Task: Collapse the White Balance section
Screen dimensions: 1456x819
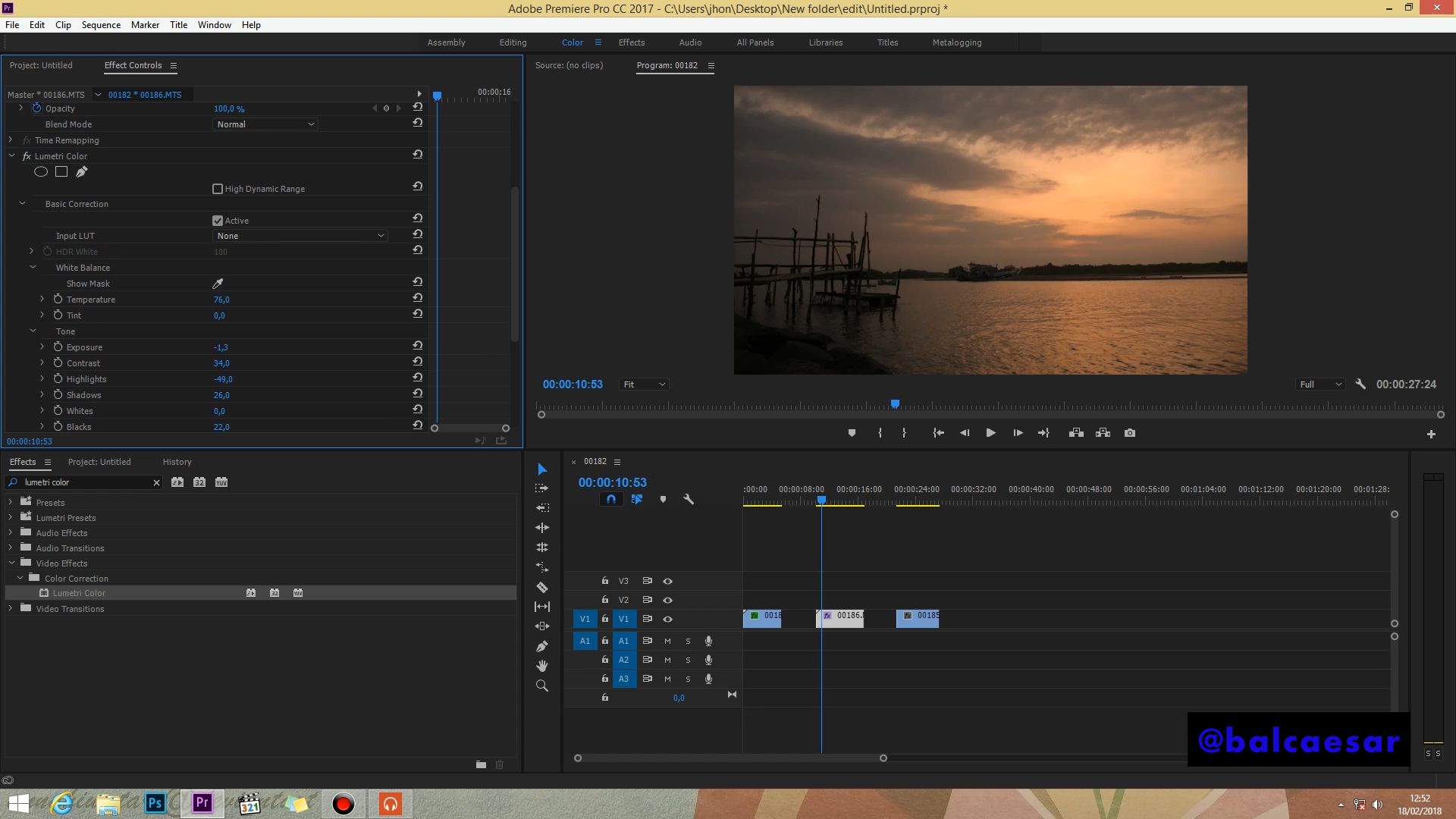Action: (x=33, y=268)
